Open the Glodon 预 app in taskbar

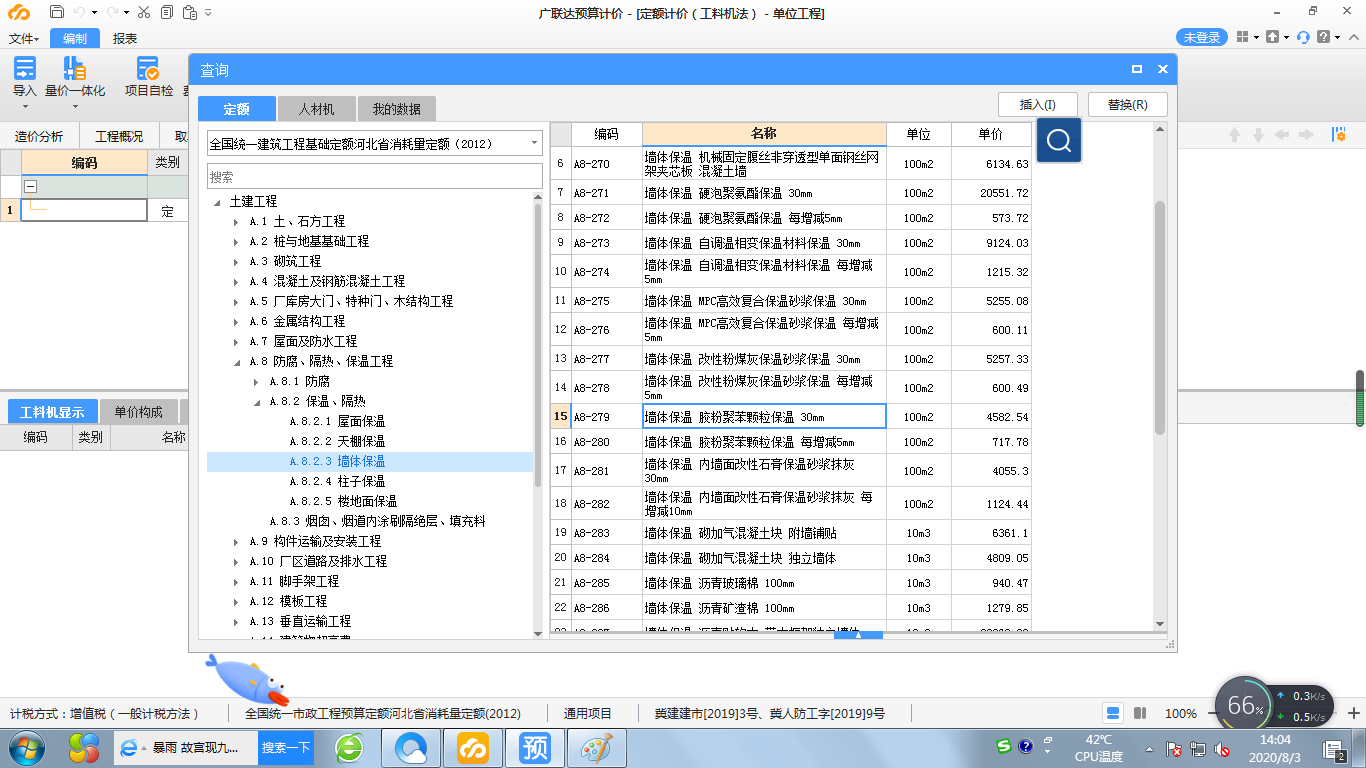click(x=535, y=747)
